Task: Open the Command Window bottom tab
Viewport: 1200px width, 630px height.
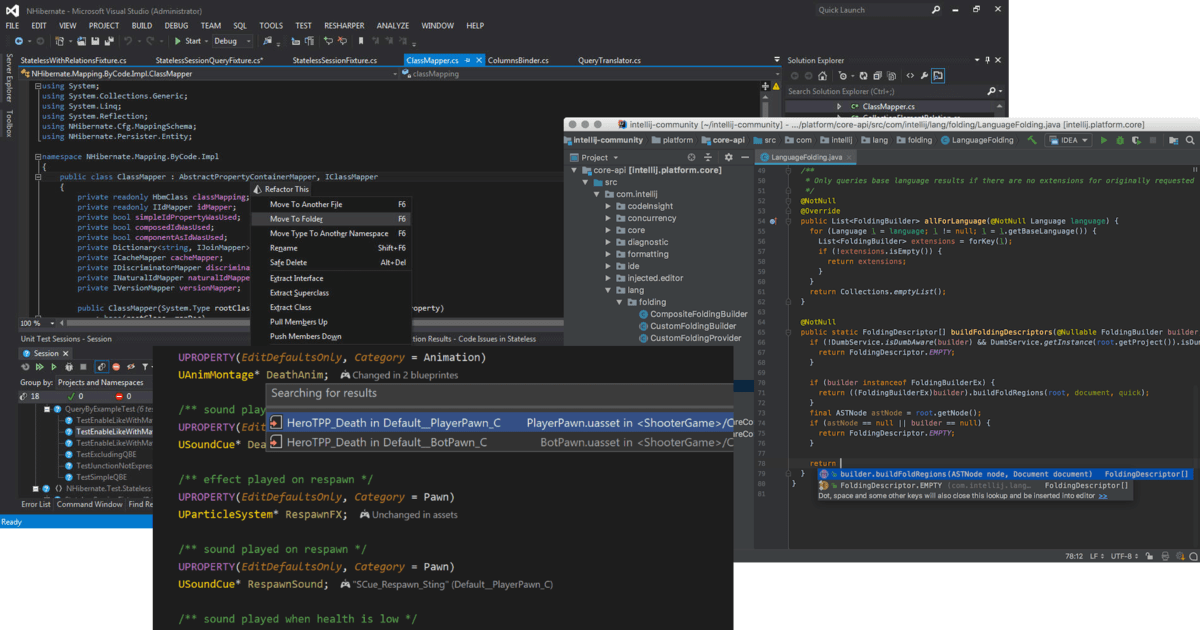Action: pyautogui.click(x=90, y=504)
